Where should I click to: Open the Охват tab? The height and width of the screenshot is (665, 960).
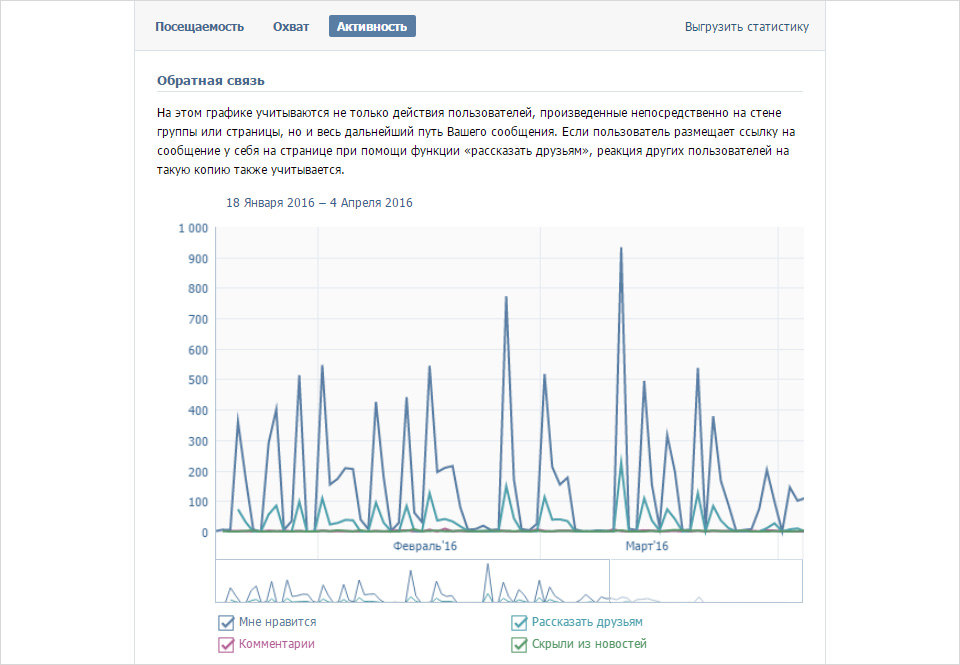click(x=291, y=27)
